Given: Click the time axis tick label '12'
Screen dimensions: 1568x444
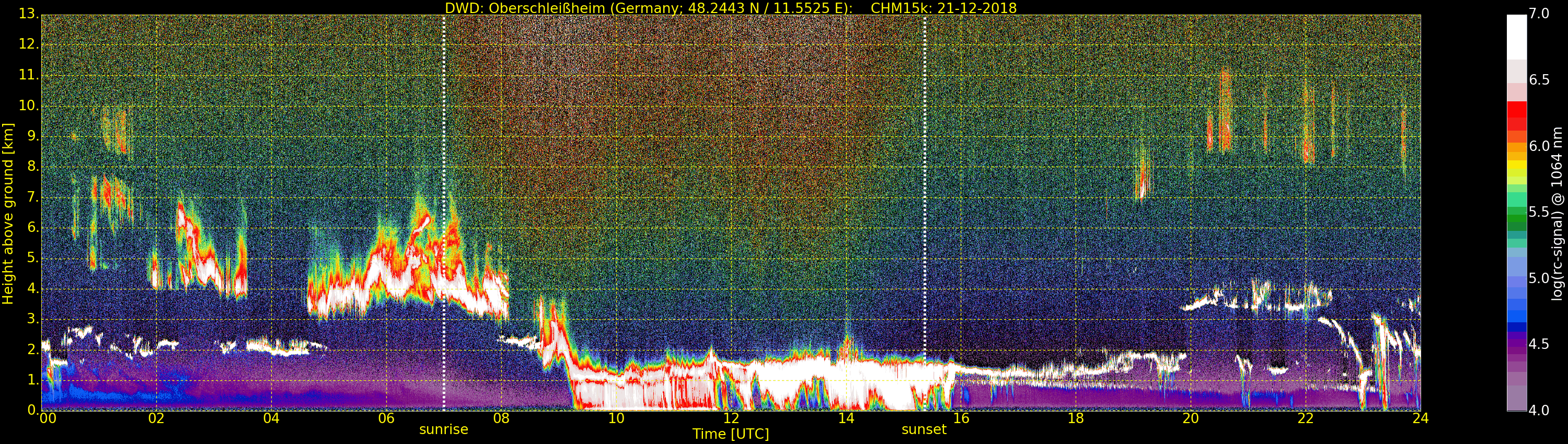Looking at the screenshot, I should [x=731, y=418].
